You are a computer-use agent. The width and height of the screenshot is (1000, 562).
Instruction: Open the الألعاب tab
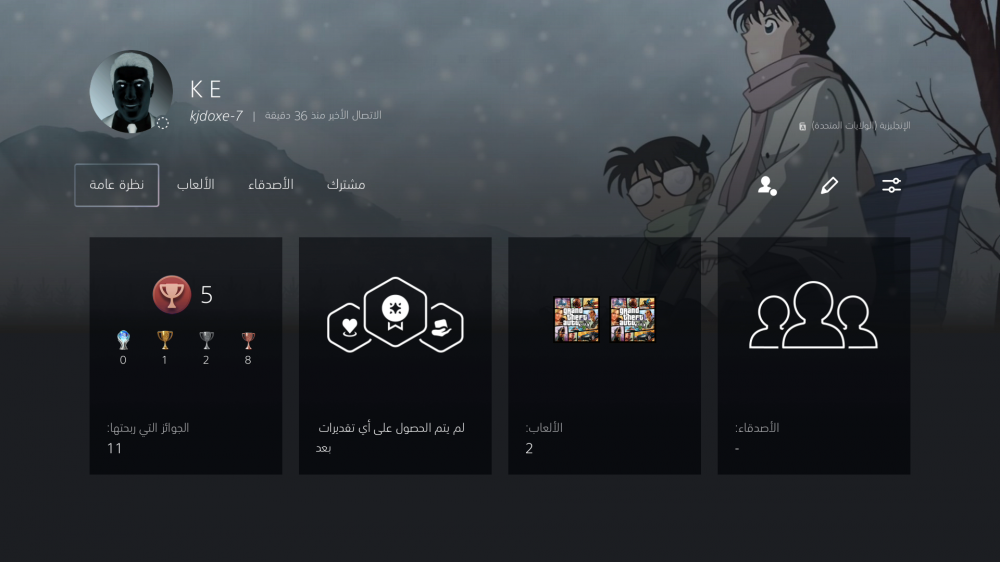pyautogui.click(x=196, y=185)
